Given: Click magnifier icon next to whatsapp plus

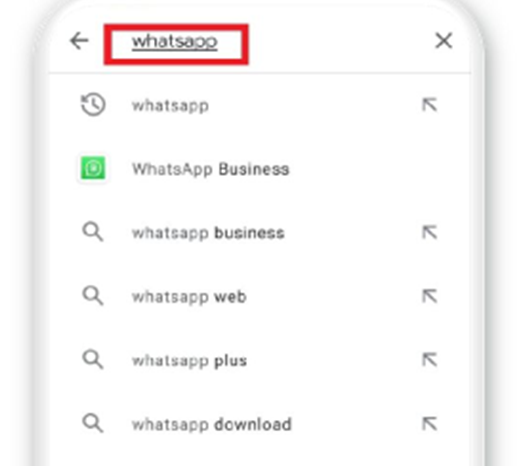Looking at the screenshot, I should [93, 360].
